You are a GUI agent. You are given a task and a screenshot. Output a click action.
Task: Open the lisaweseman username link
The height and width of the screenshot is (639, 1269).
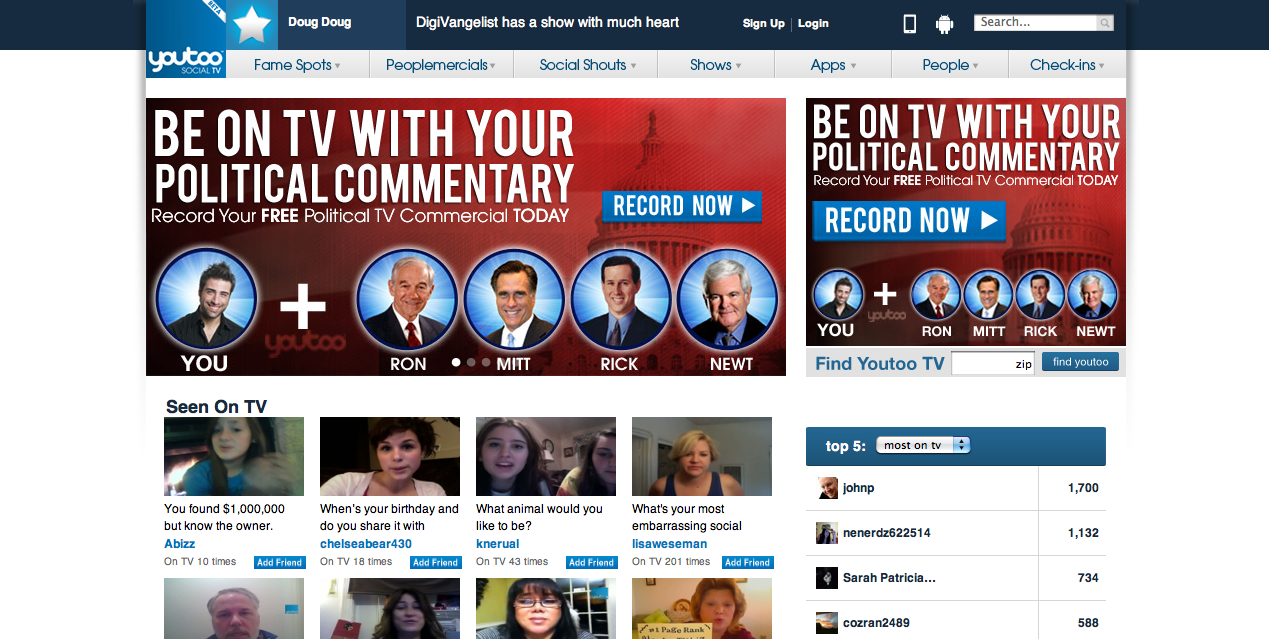(670, 544)
